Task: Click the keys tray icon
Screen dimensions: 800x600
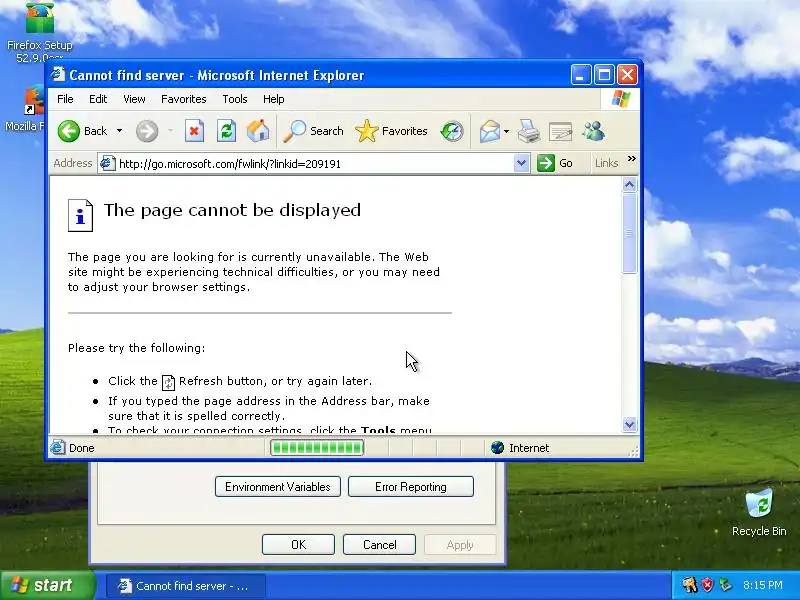Action: (690, 584)
